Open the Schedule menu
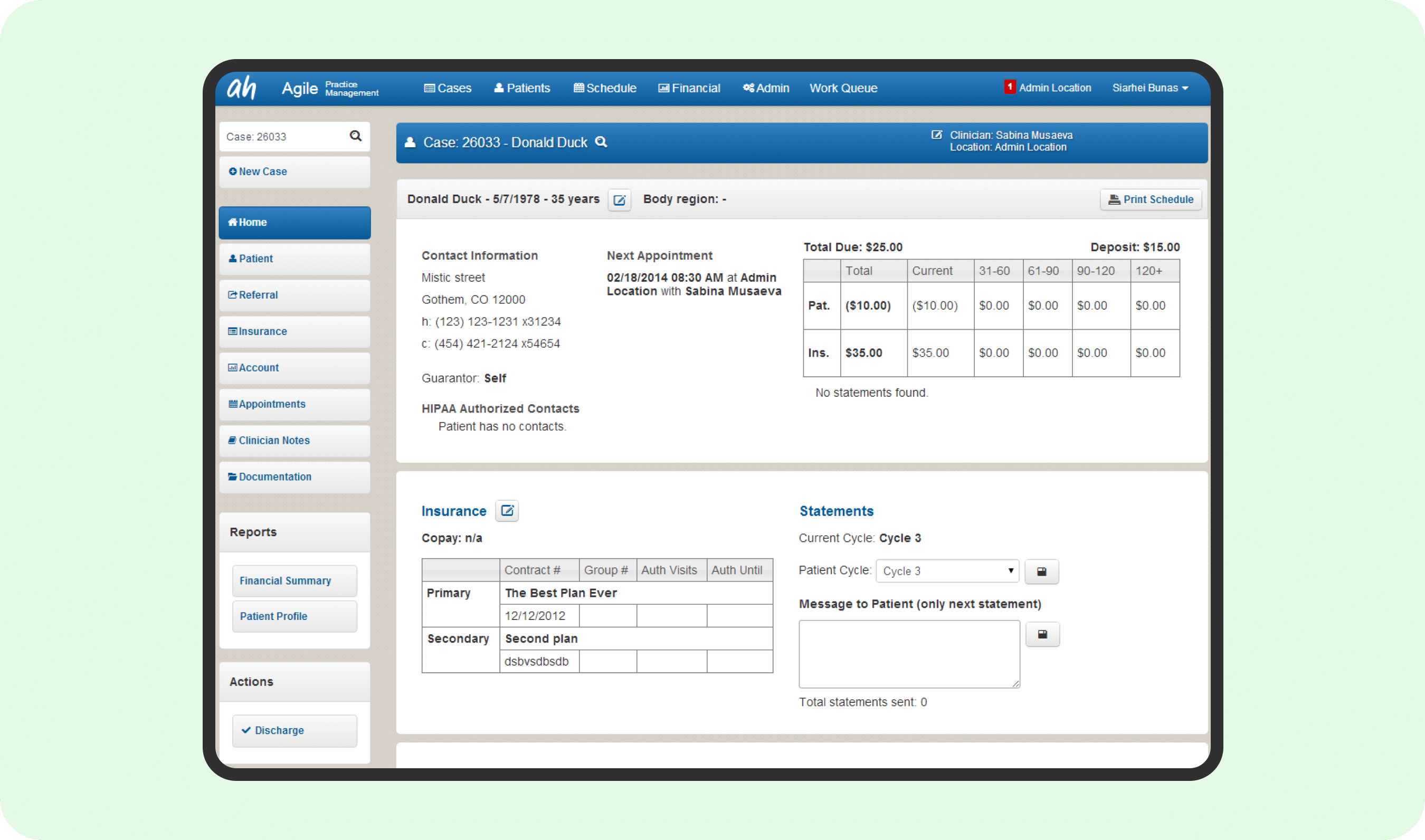The width and height of the screenshot is (1425, 840). pyautogui.click(x=605, y=88)
